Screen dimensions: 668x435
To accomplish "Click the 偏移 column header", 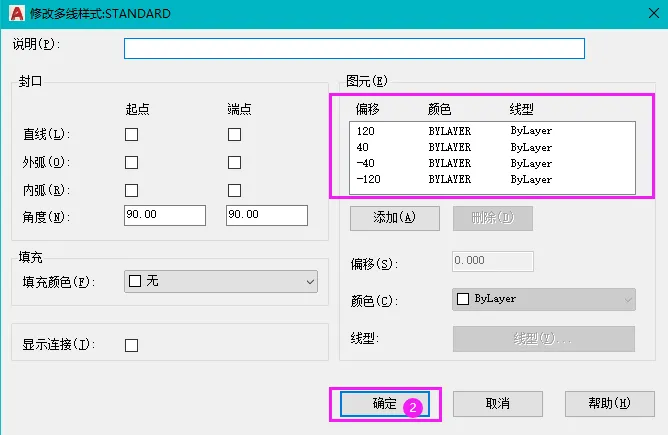I will click(x=367, y=109).
